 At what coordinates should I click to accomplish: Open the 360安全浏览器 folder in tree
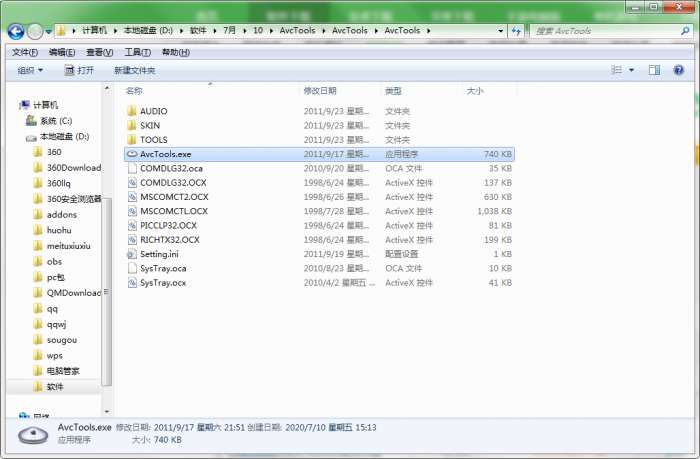[67, 199]
